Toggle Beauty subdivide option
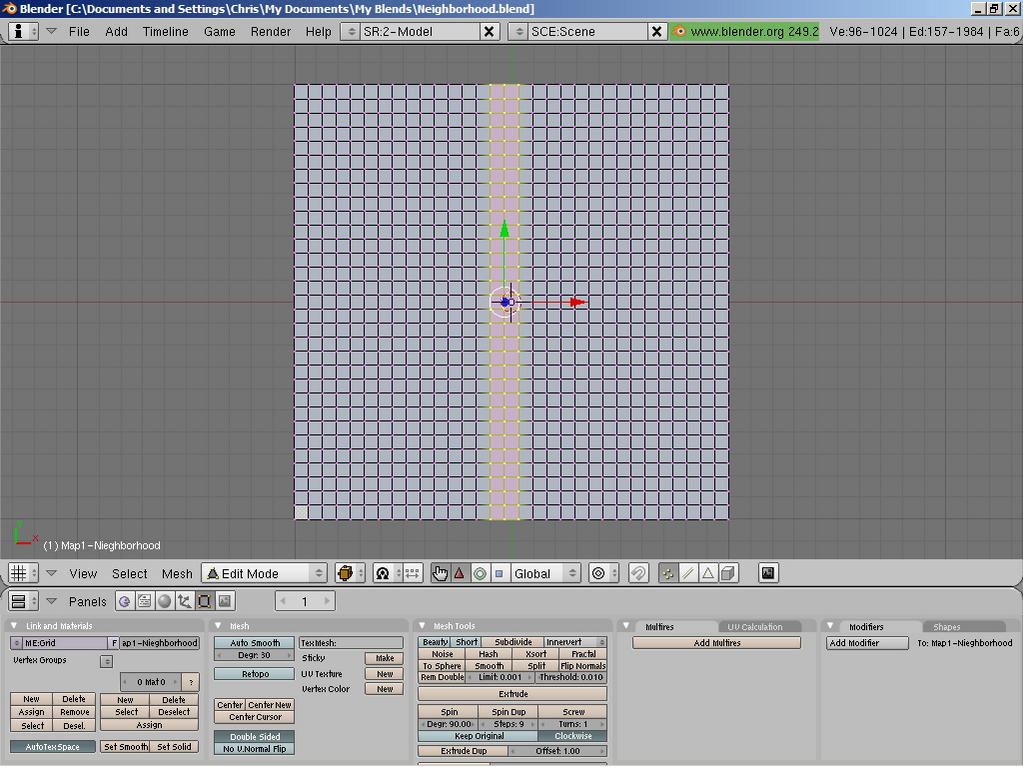1023x767 pixels. [x=435, y=642]
